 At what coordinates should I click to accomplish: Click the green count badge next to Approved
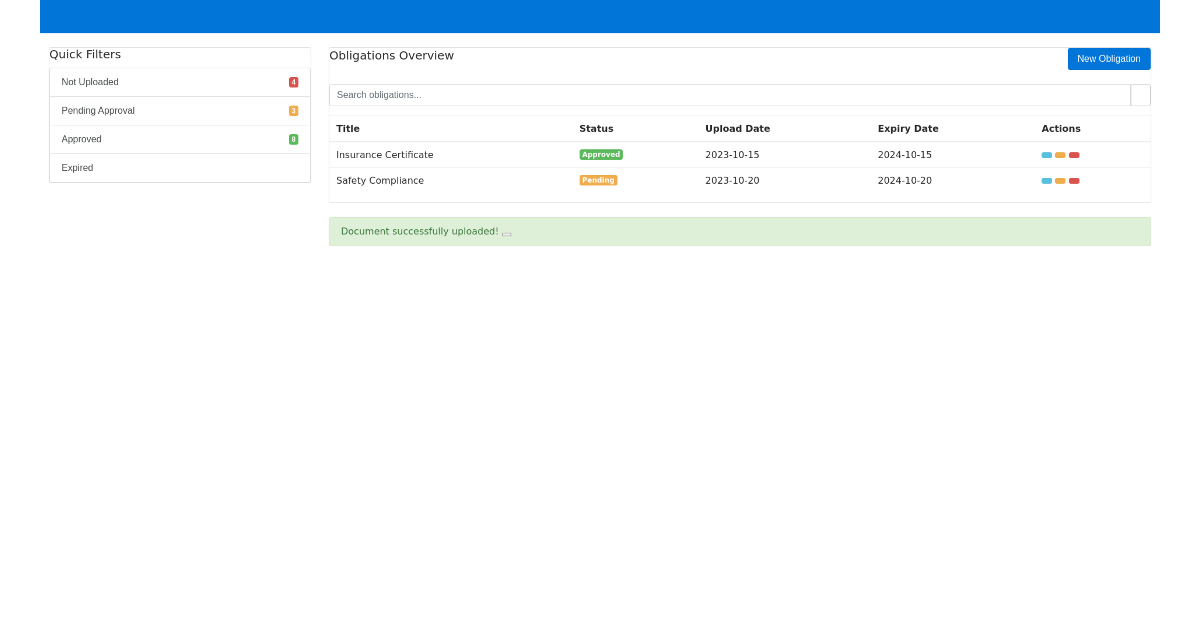pyautogui.click(x=294, y=139)
